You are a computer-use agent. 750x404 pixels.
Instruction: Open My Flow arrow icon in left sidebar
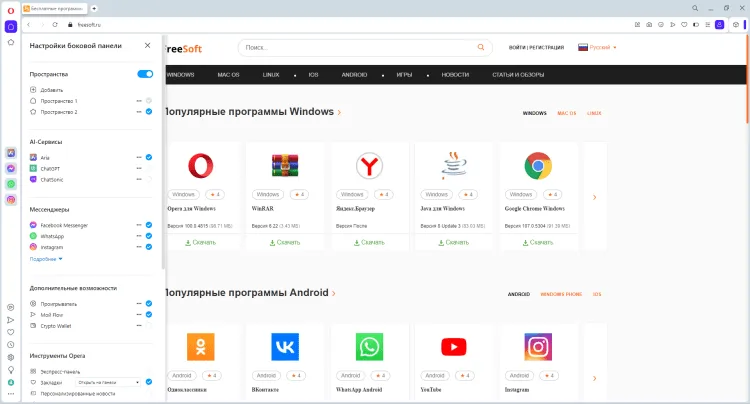point(11,320)
